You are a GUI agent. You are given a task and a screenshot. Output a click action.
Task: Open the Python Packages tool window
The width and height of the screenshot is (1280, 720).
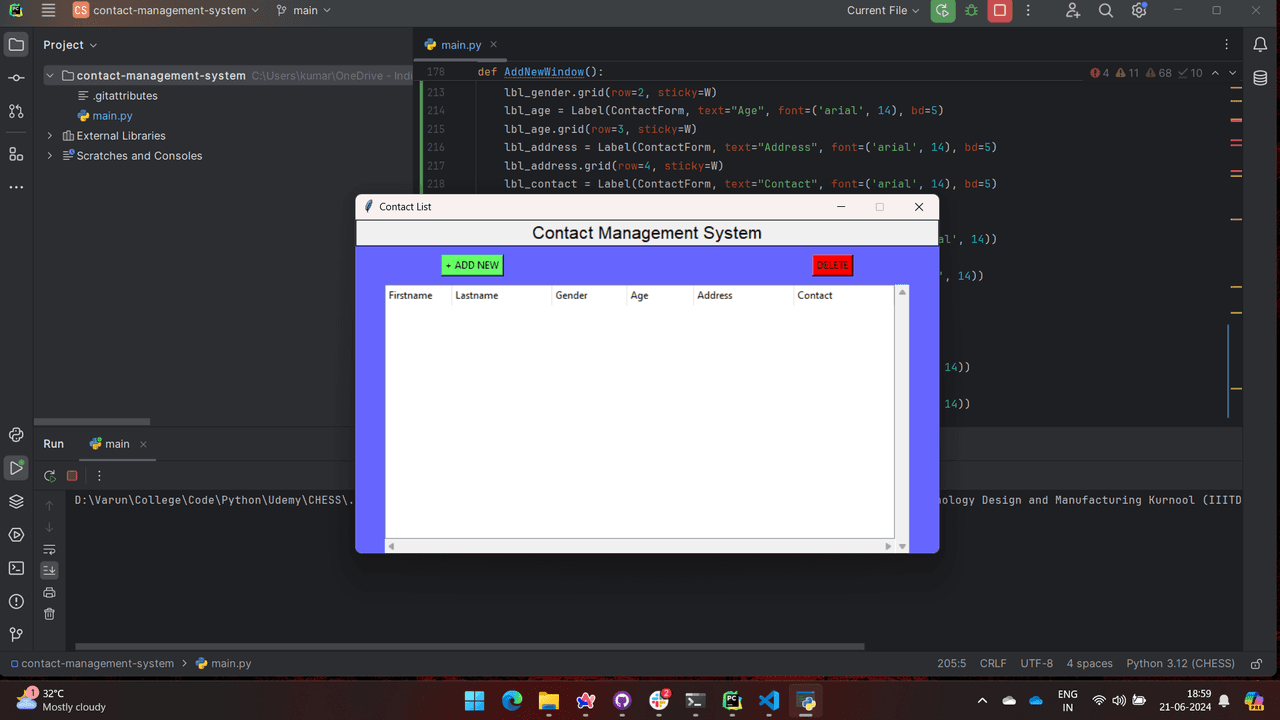pos(16,501)
